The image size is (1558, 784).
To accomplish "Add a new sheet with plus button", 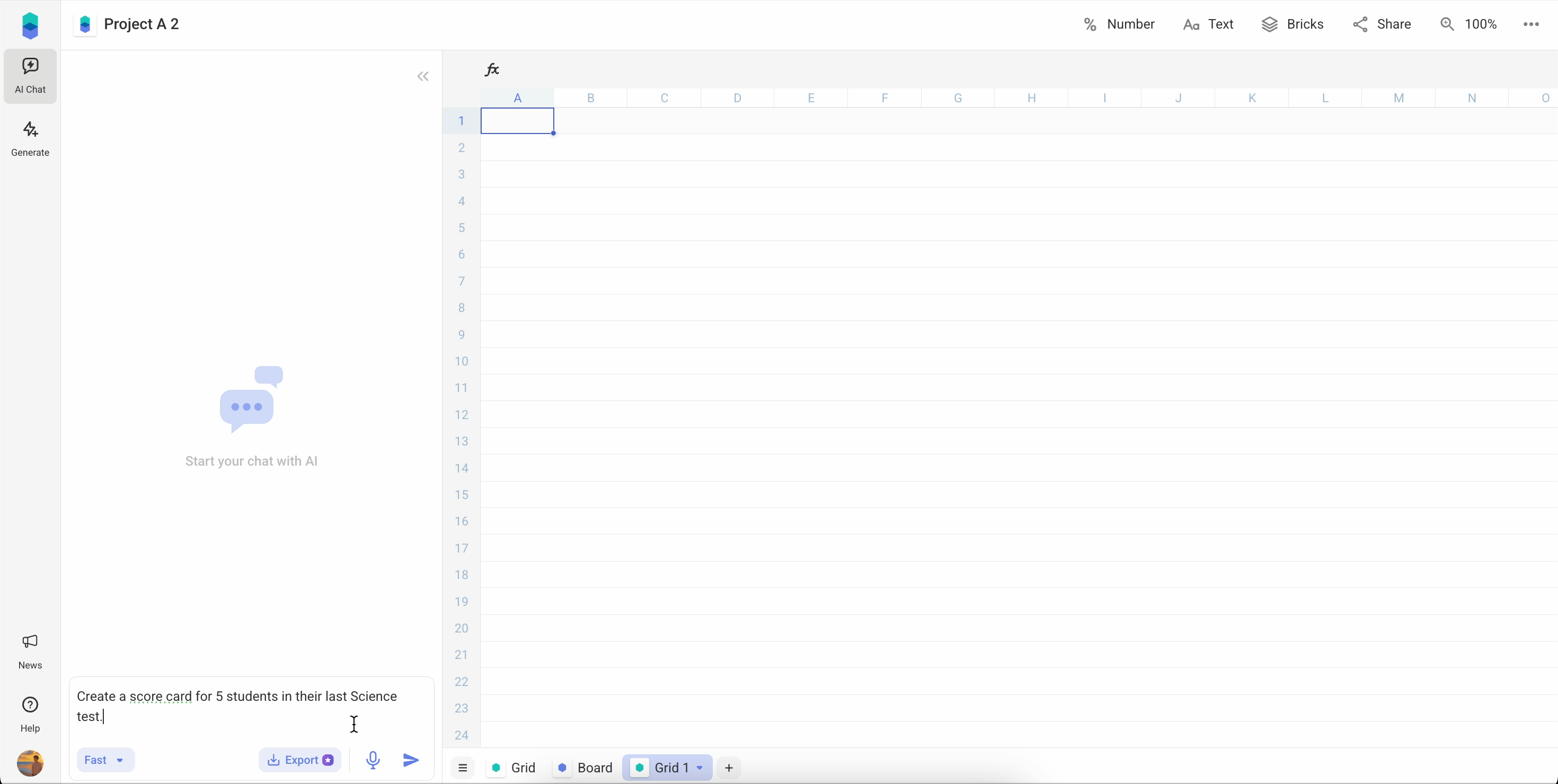I will pos(729,768).
